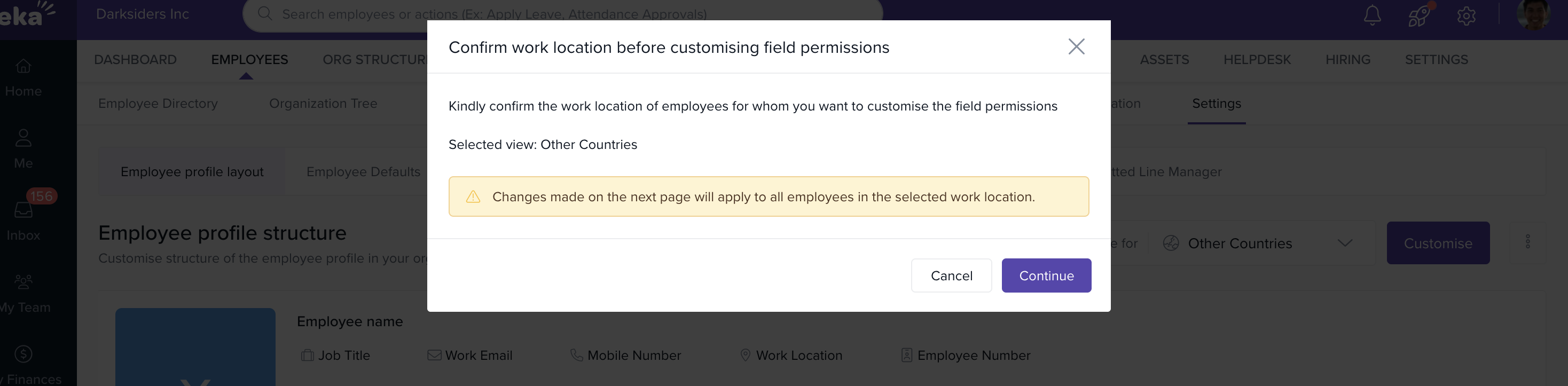Viewport: 1568px width, 386px height.
Task: Open the Helpdesk menu
Action: [x=1256, y=60]
